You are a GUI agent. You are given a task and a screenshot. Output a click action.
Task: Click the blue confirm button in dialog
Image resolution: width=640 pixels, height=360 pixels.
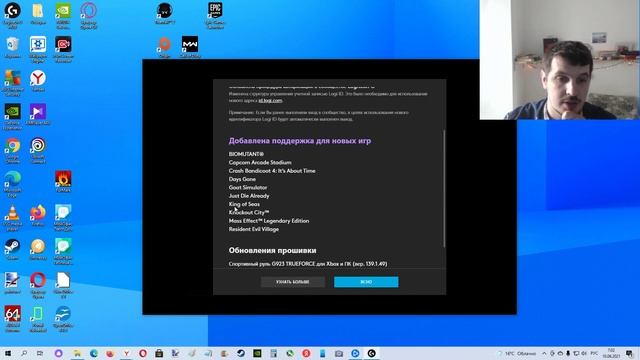pyautogui.click(x=366, y=282)
